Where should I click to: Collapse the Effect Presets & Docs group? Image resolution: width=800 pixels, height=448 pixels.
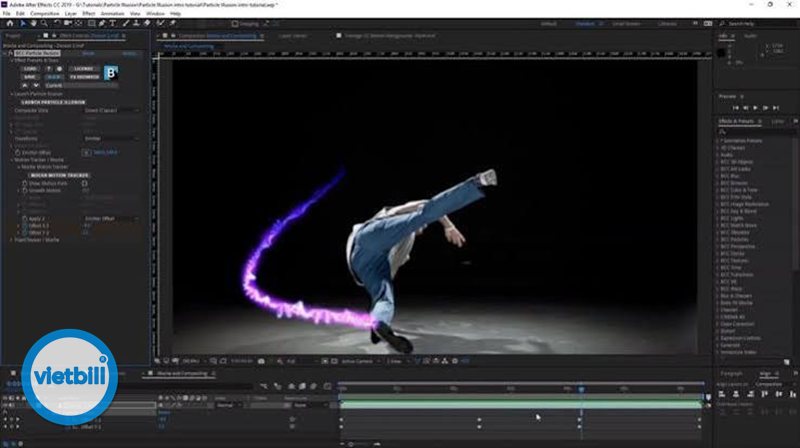(x=12, y=60)
